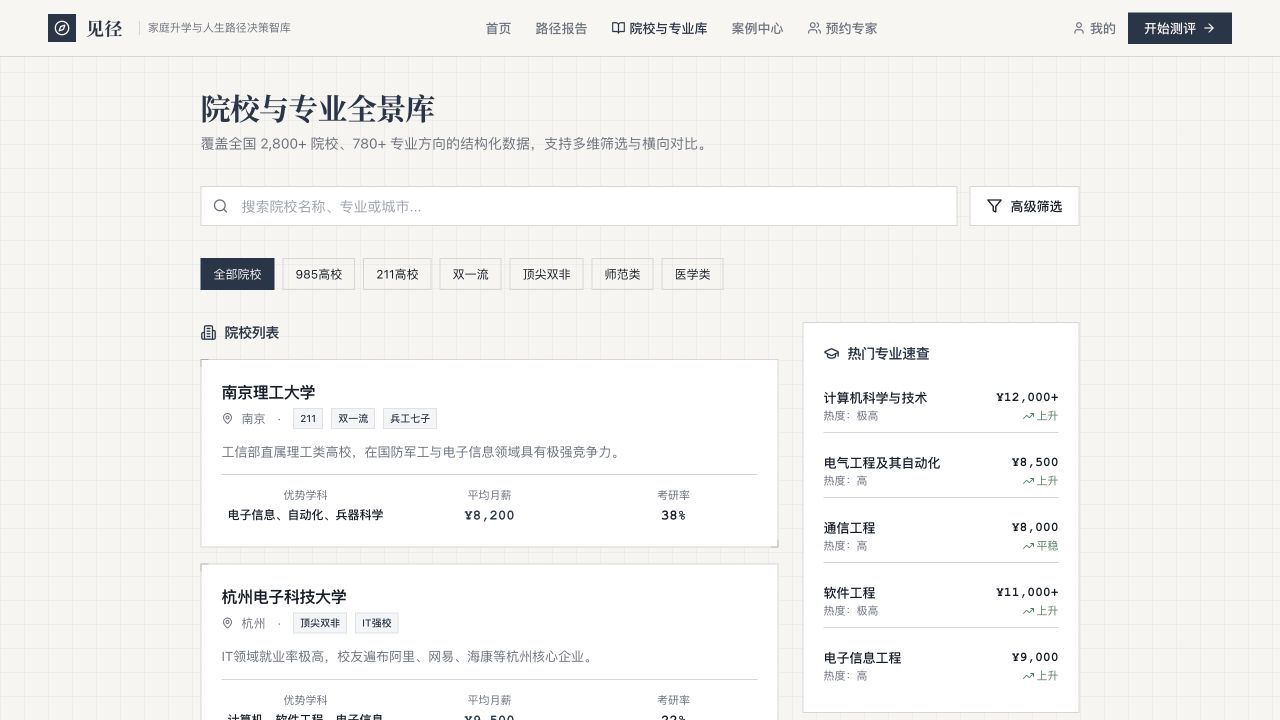1280x720 pixels.
Task: Open the 南京理工大学 school card title
Action: pyautogui.click(x=268, y=392)
